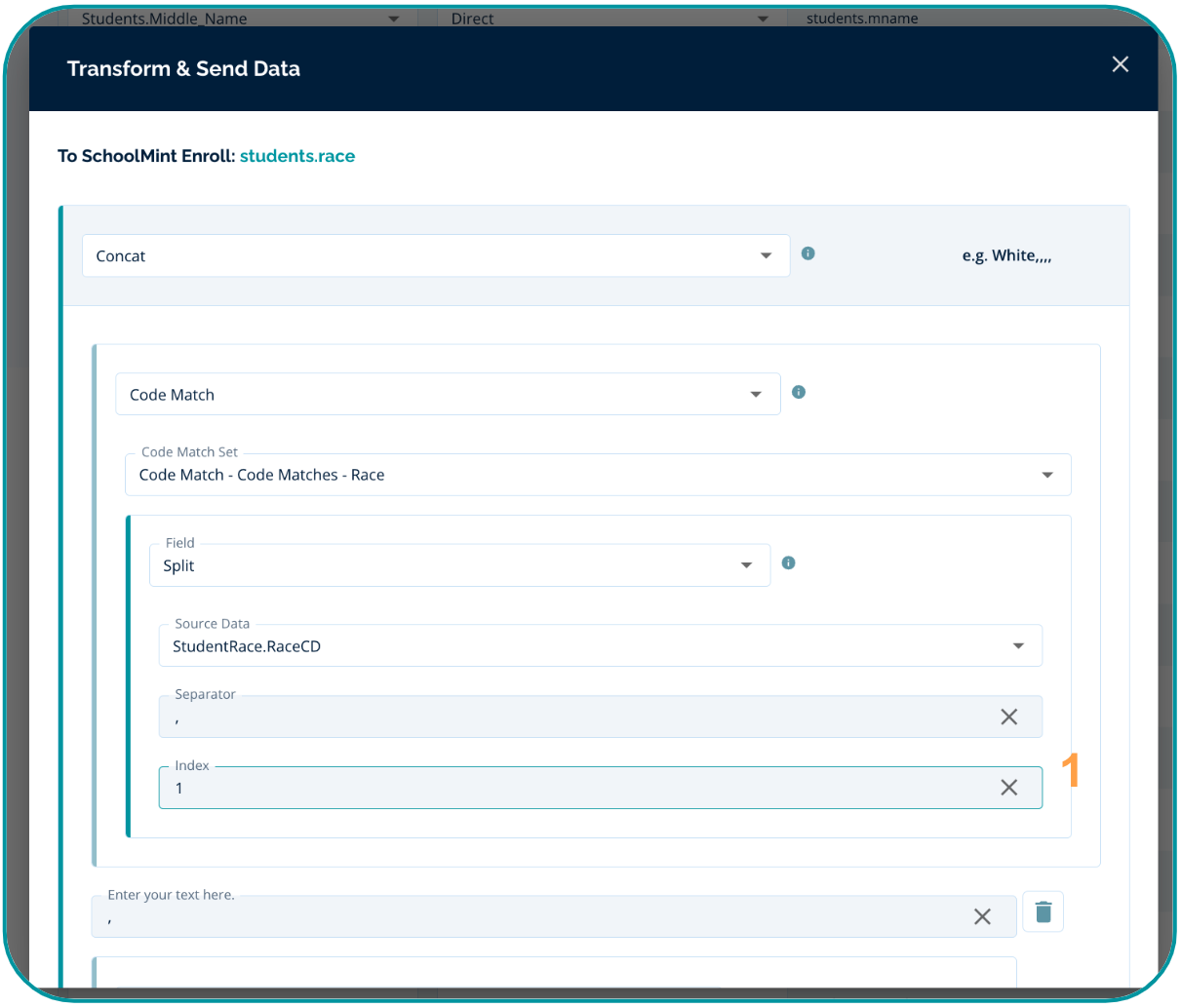Click the info icon beside Concat
The height and width of the screenshot is (1008, 1181).
tap(807, 253)
